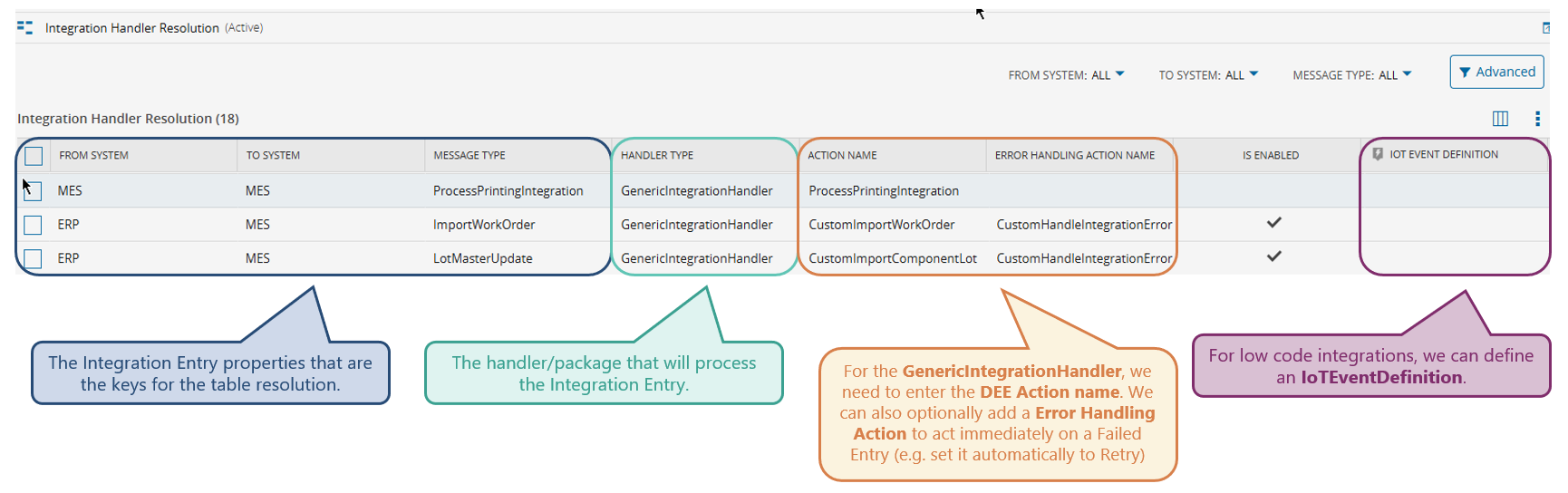
Task: Click the CustomImportWorkOrder action name cell
Action: click(x=882, y=225)
